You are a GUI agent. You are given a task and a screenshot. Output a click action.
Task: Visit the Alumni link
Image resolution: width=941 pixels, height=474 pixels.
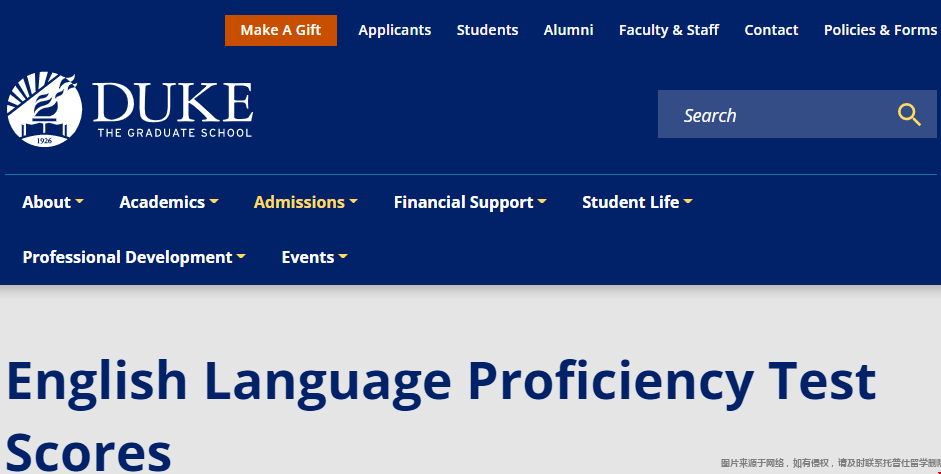click(x=568, y=30)
